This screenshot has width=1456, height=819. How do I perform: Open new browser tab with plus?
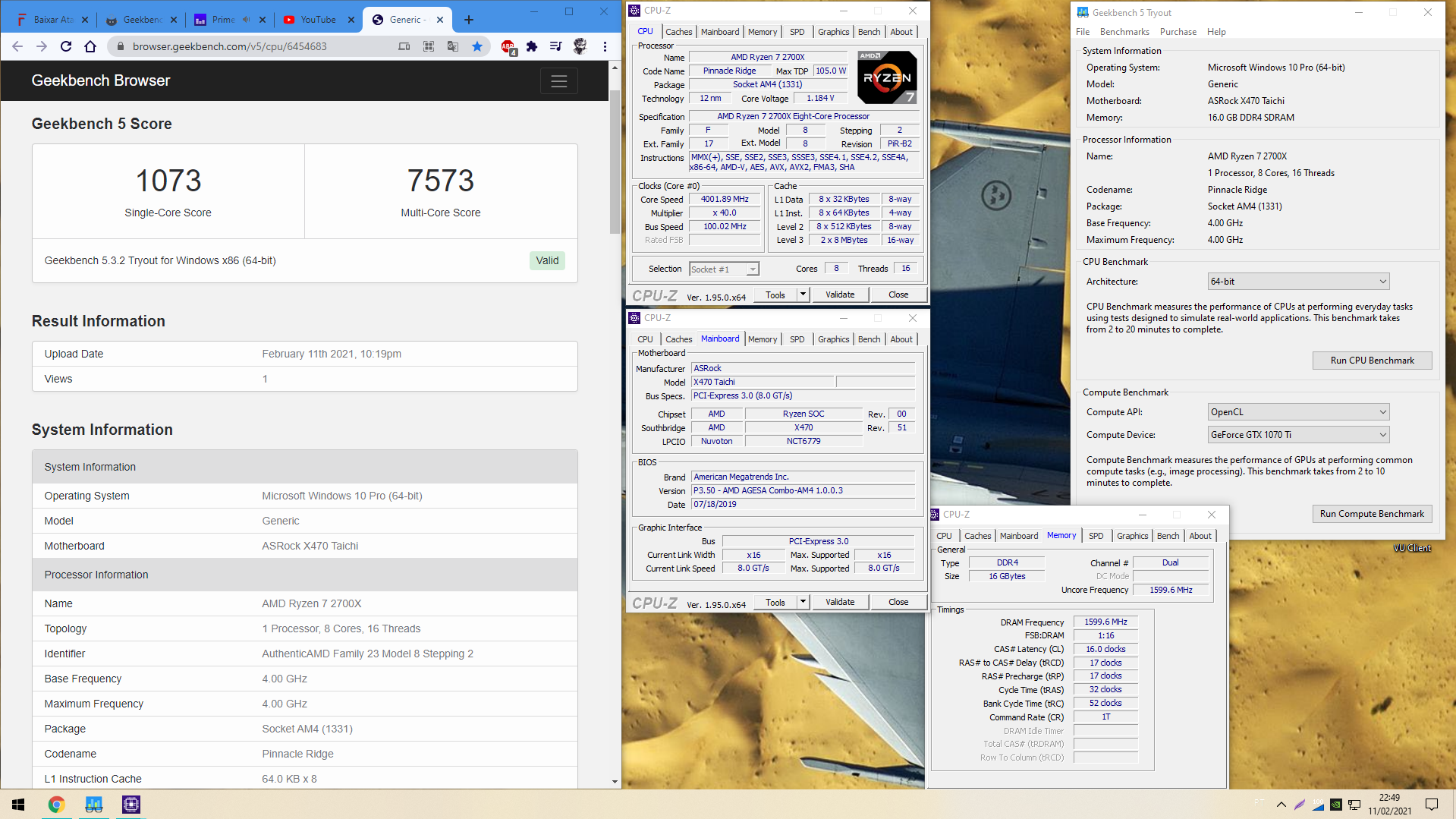pyautogui.click(x=469, y=20)
